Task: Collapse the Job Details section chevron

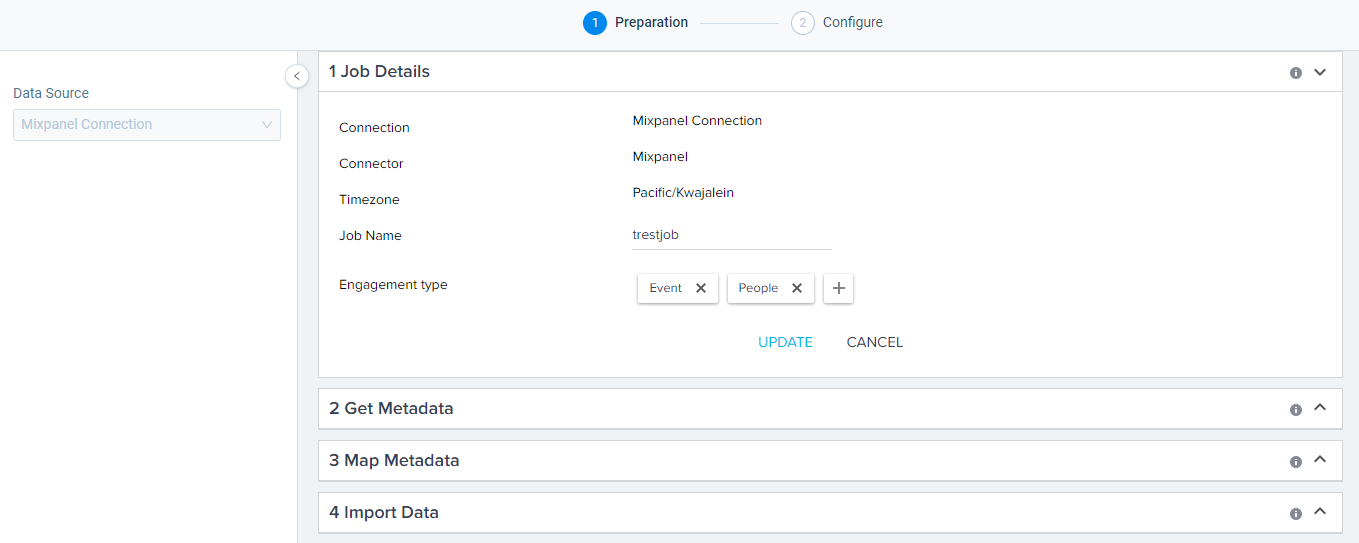Action: point(1320,72)
